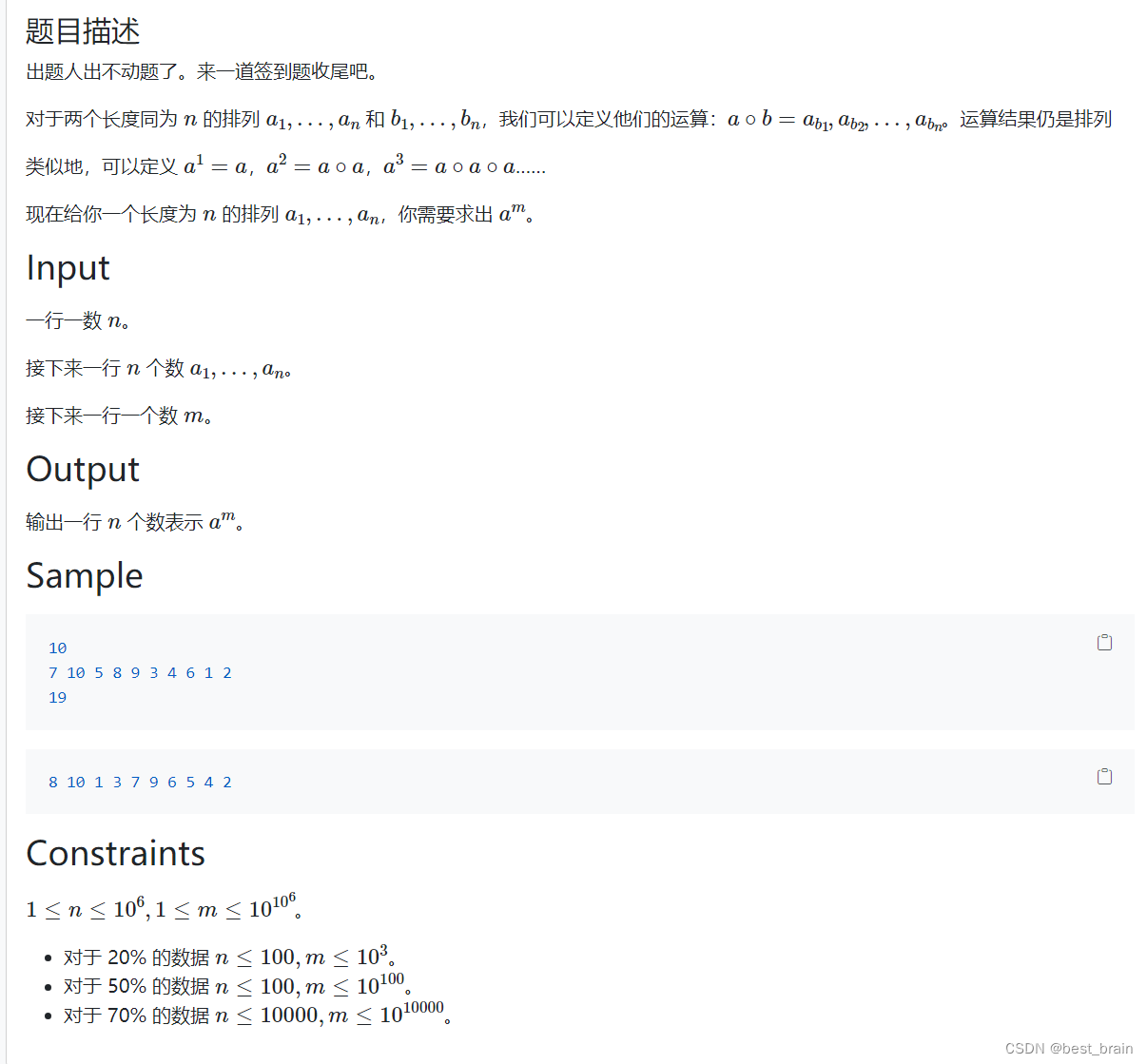This screenshot has width=1147, height=1064.
Task: Click the input line '一行一数 n。'
Action: (78, 321)
